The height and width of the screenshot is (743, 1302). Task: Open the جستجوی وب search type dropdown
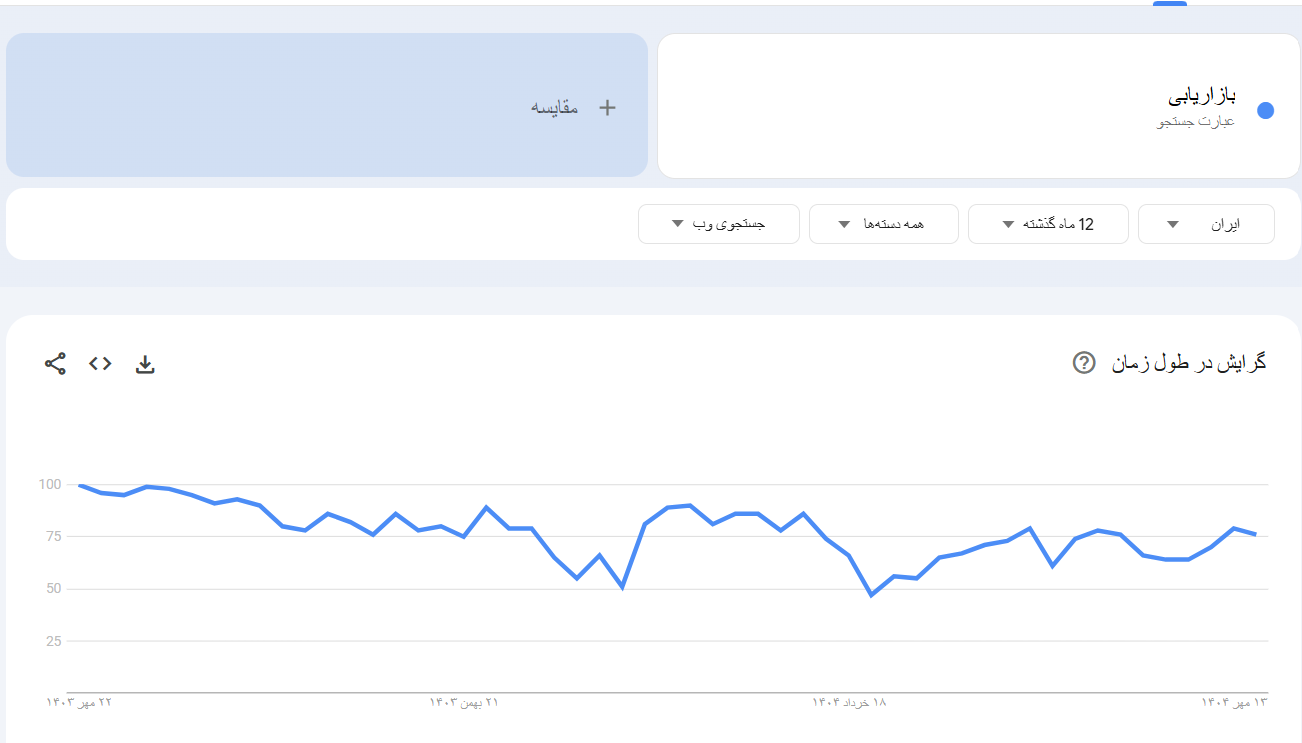[719, 224]
